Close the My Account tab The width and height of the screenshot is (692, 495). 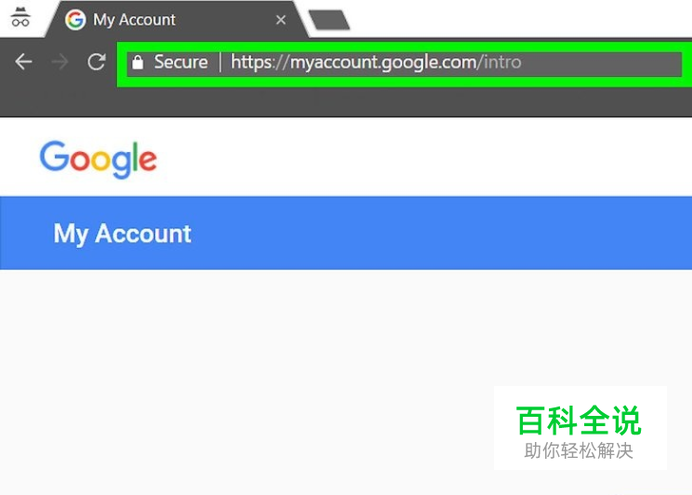tap(281, 20)
